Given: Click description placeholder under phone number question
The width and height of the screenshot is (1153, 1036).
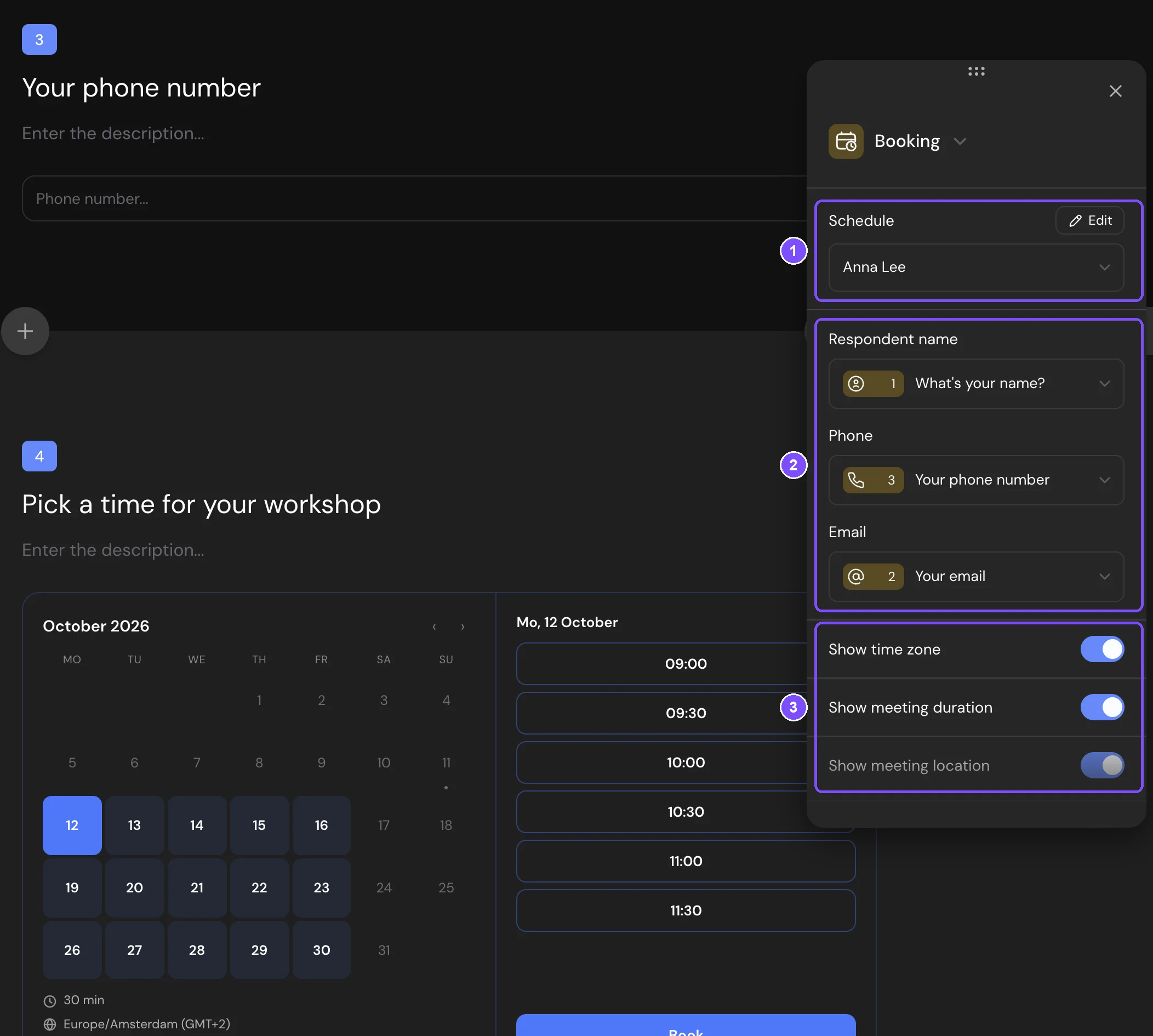Looking at the screenshot, I should pyautogui.click(x=113, y=134).
